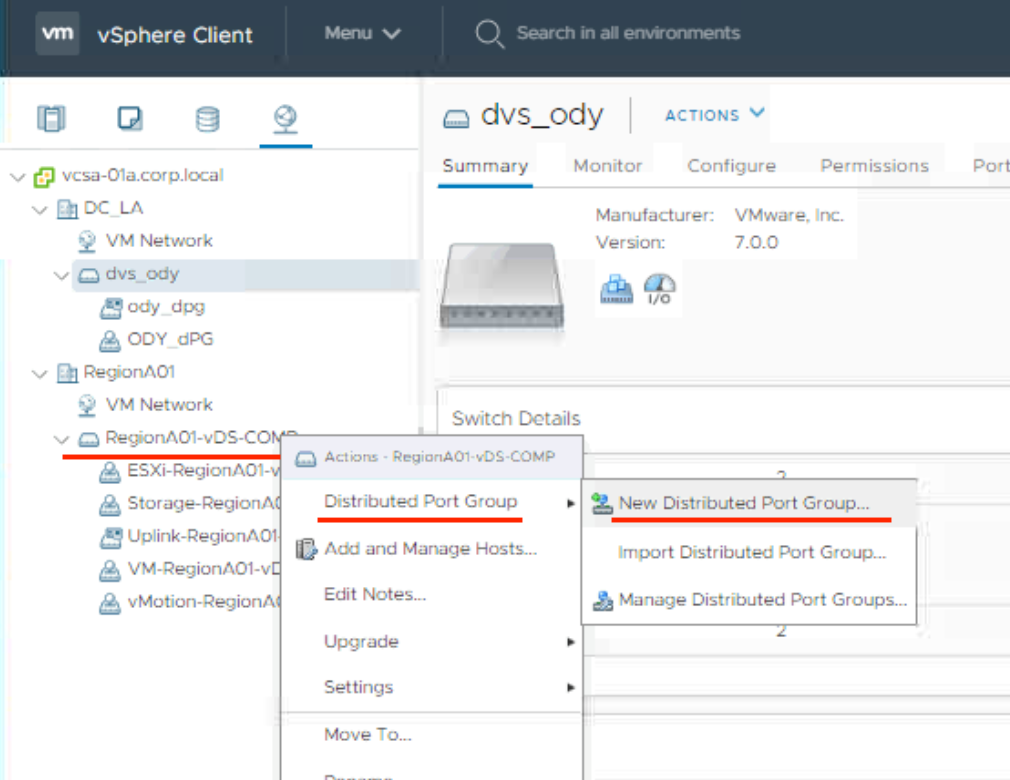This screenshot has height=780, width=1010.
Task: Open the Networking view icon
Action: tap(285, 119)
